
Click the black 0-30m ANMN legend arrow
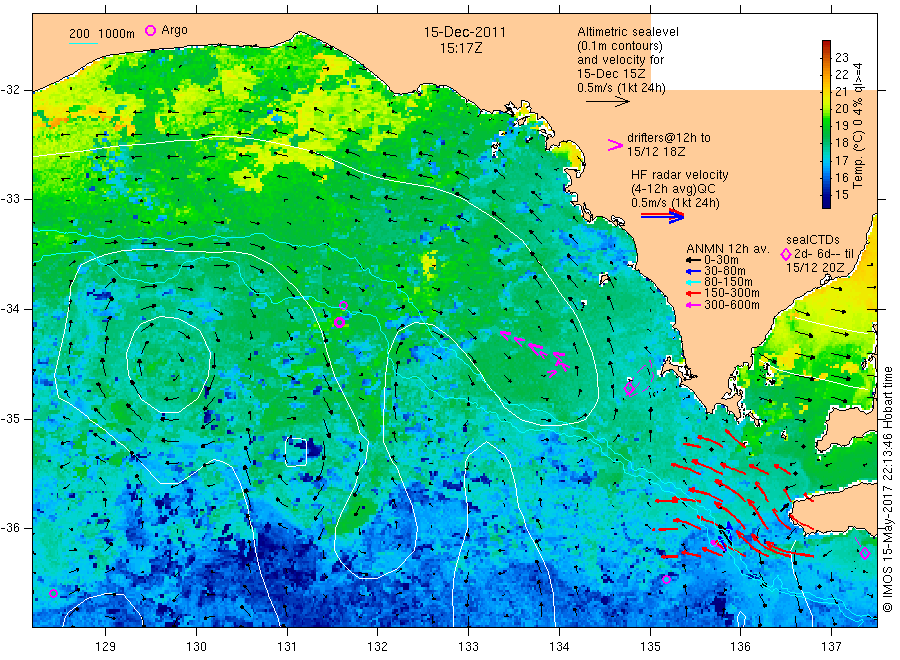[694, 260]
